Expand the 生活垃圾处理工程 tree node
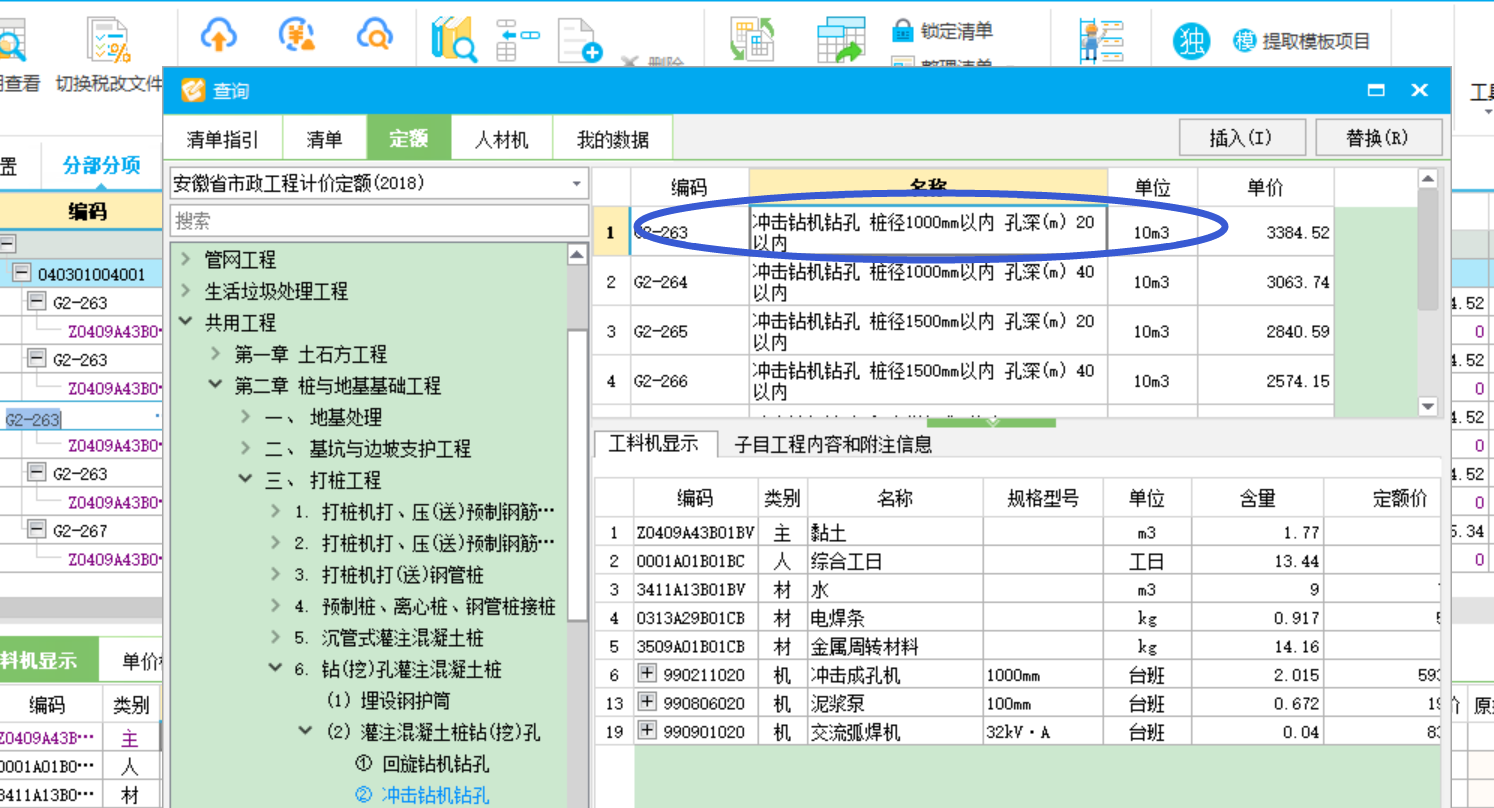1494x808 pixels. pos(186,291)
